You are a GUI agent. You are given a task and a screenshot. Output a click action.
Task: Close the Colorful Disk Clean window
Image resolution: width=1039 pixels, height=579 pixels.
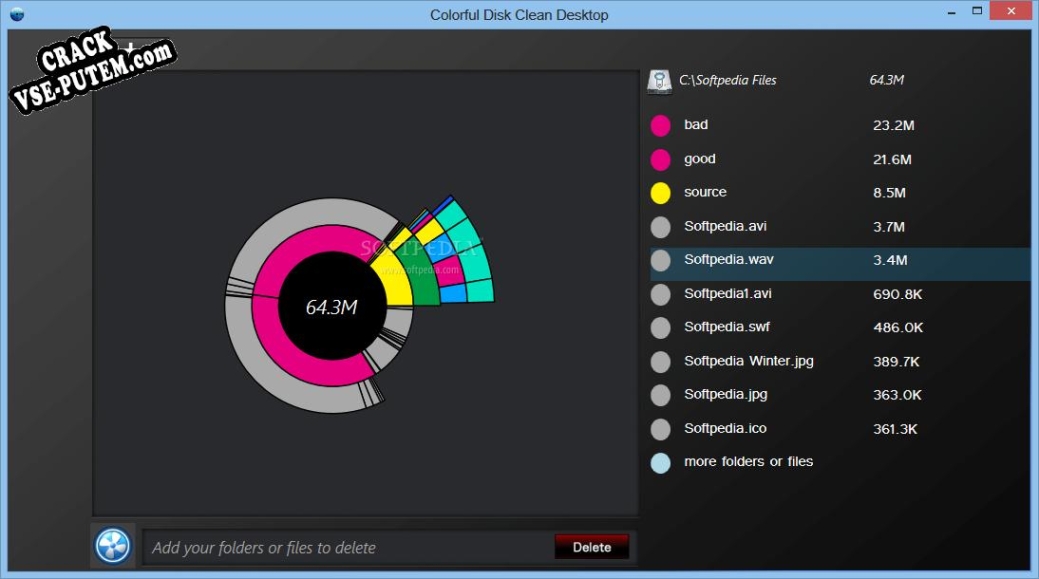pyautogui.click(x=1011, y=11)
